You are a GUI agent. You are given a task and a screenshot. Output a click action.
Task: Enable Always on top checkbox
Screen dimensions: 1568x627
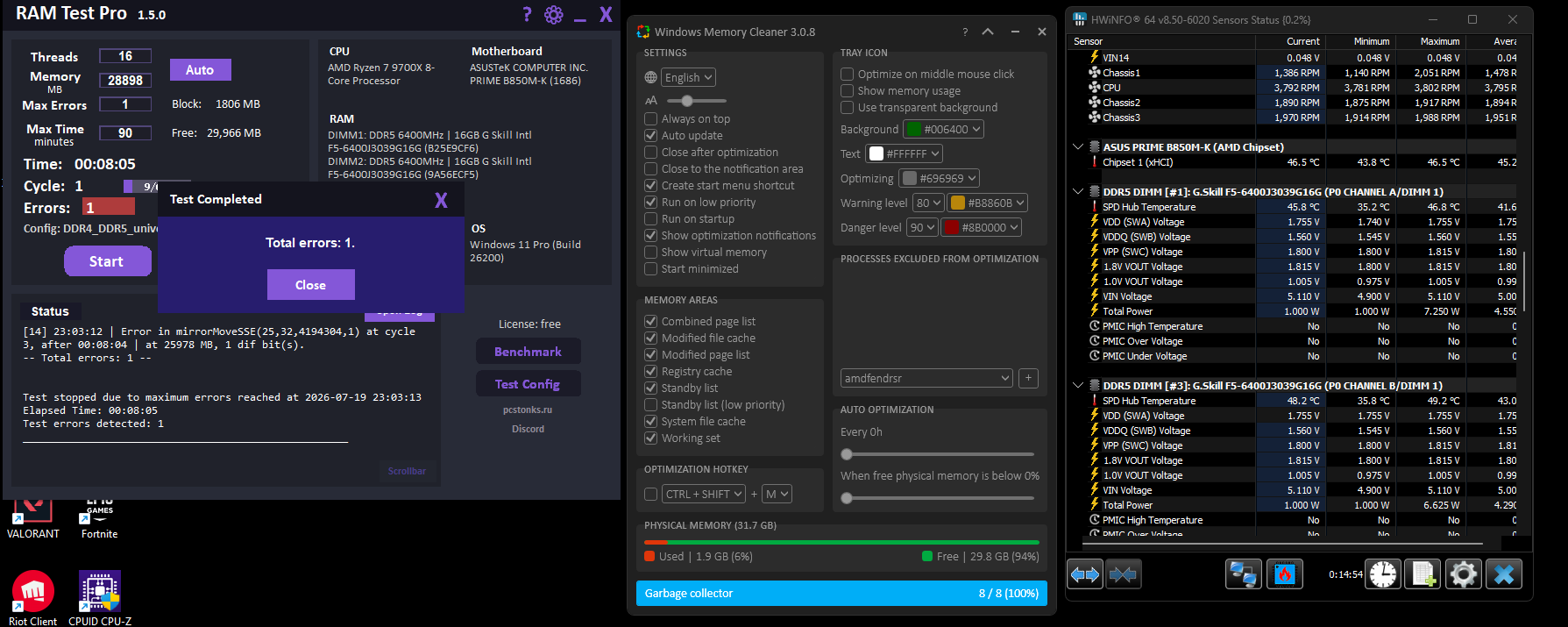click(x=651, y=118)
